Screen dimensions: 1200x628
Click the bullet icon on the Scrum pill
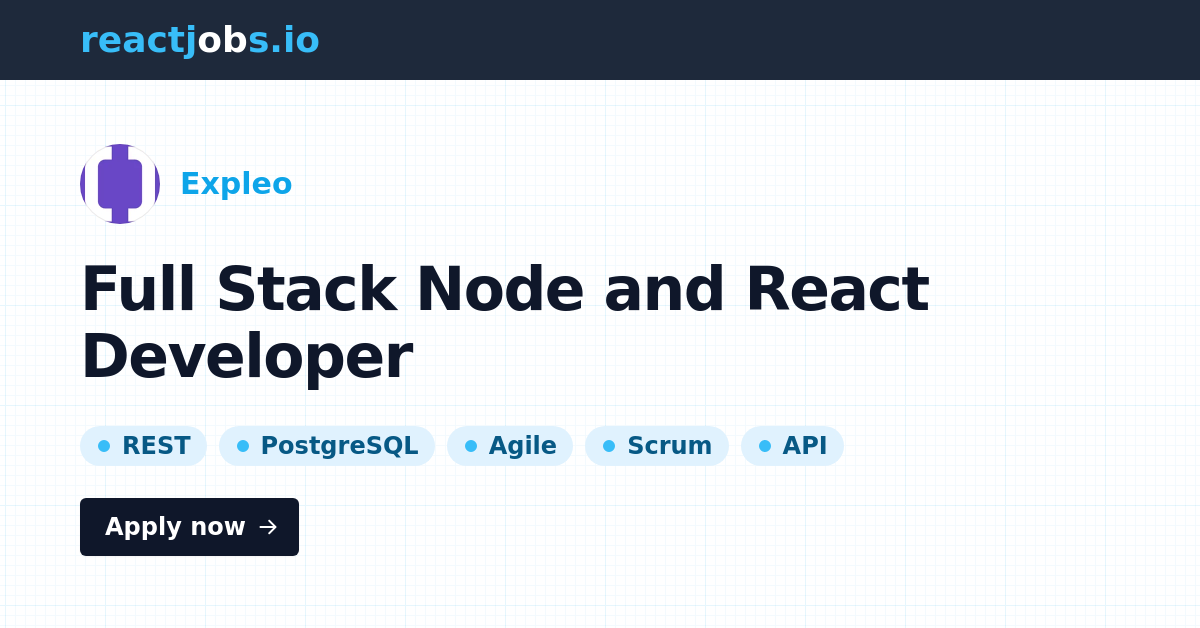click(609, 446)
